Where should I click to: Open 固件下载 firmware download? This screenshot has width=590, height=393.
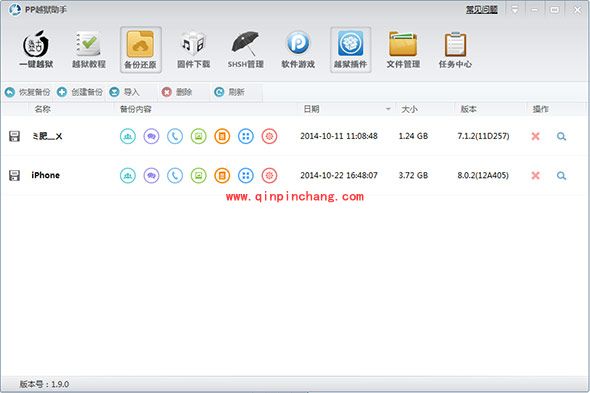click(x=193, y=50)
